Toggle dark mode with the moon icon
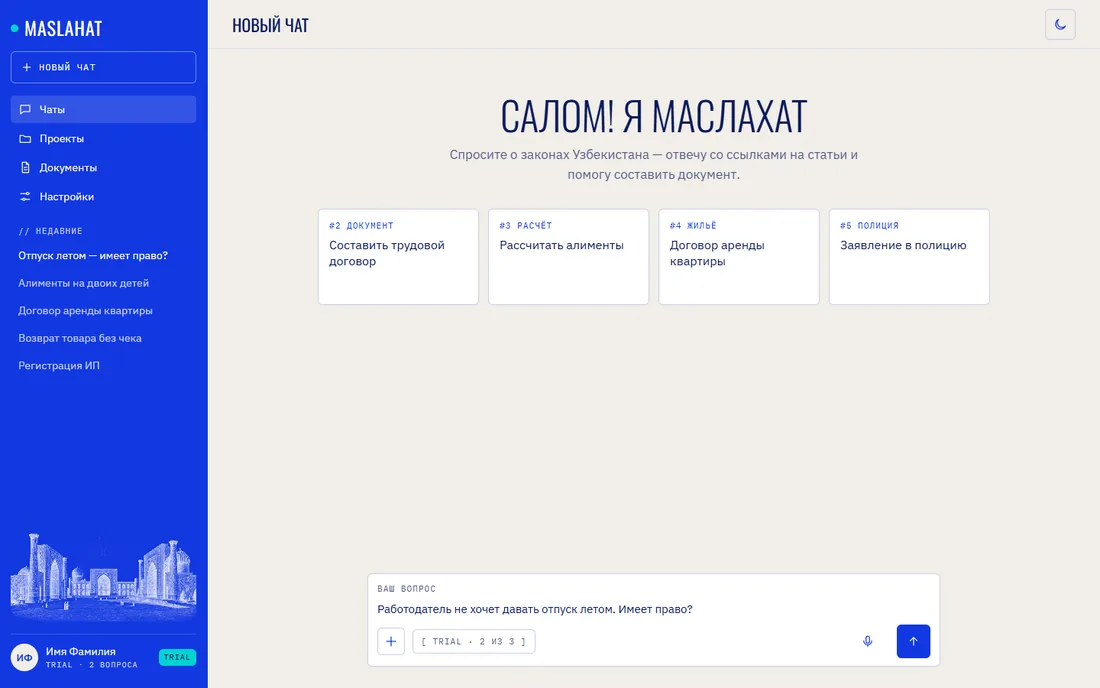This screenshot has height=688, width=1100. click(1060, 25)
